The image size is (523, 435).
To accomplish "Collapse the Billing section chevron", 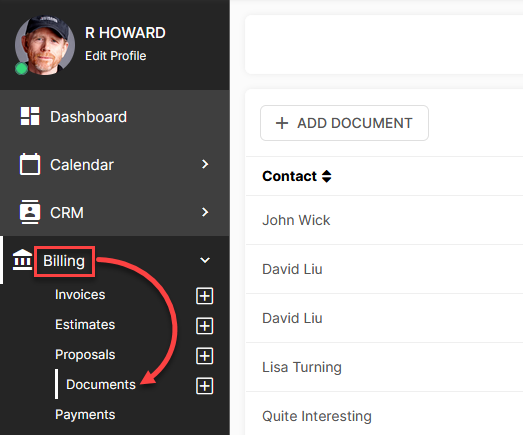I will click(x=205, y=260).
